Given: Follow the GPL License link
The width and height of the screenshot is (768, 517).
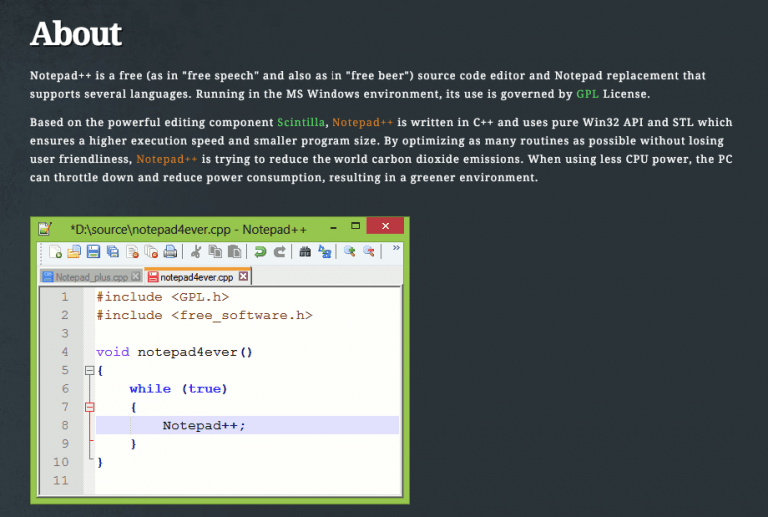Looking at the screenshot, I should (587, 94).
